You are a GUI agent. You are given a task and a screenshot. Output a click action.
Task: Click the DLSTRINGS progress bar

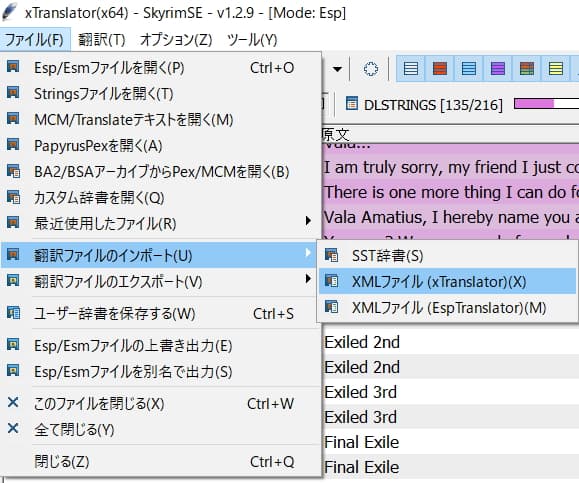tap(547, 104)
